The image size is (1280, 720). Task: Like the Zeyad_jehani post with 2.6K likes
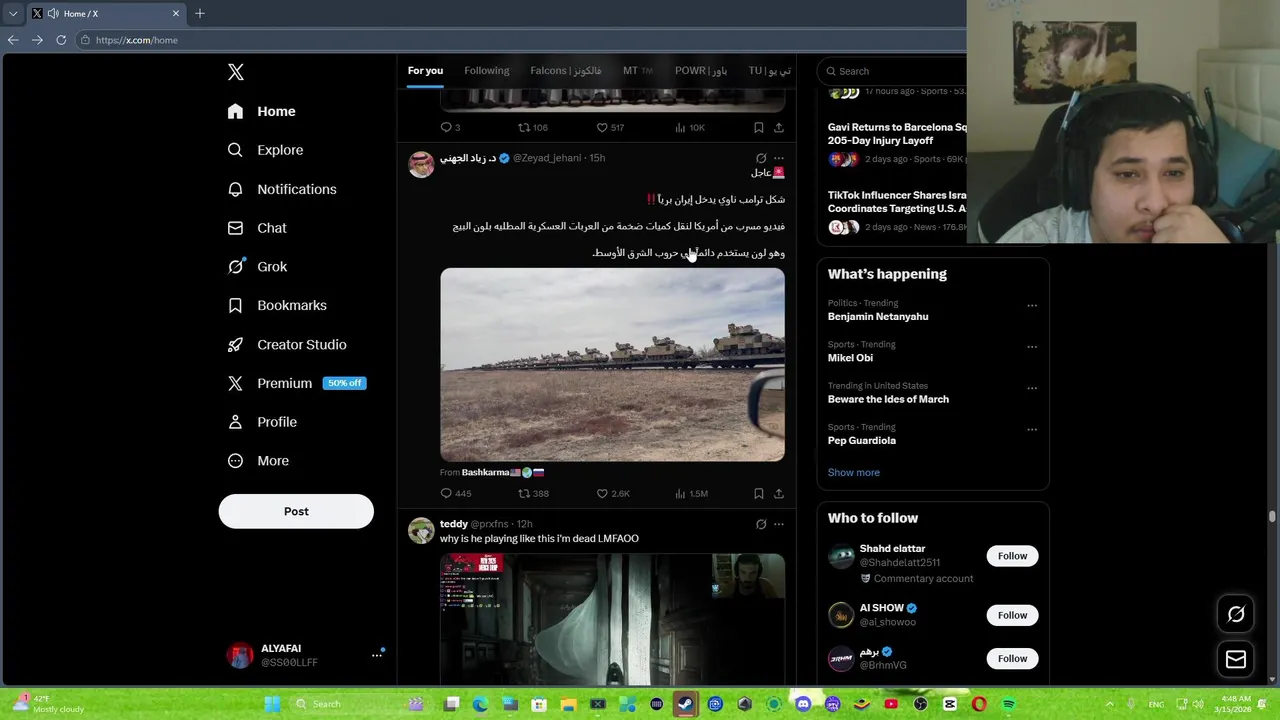pos(613,493)
